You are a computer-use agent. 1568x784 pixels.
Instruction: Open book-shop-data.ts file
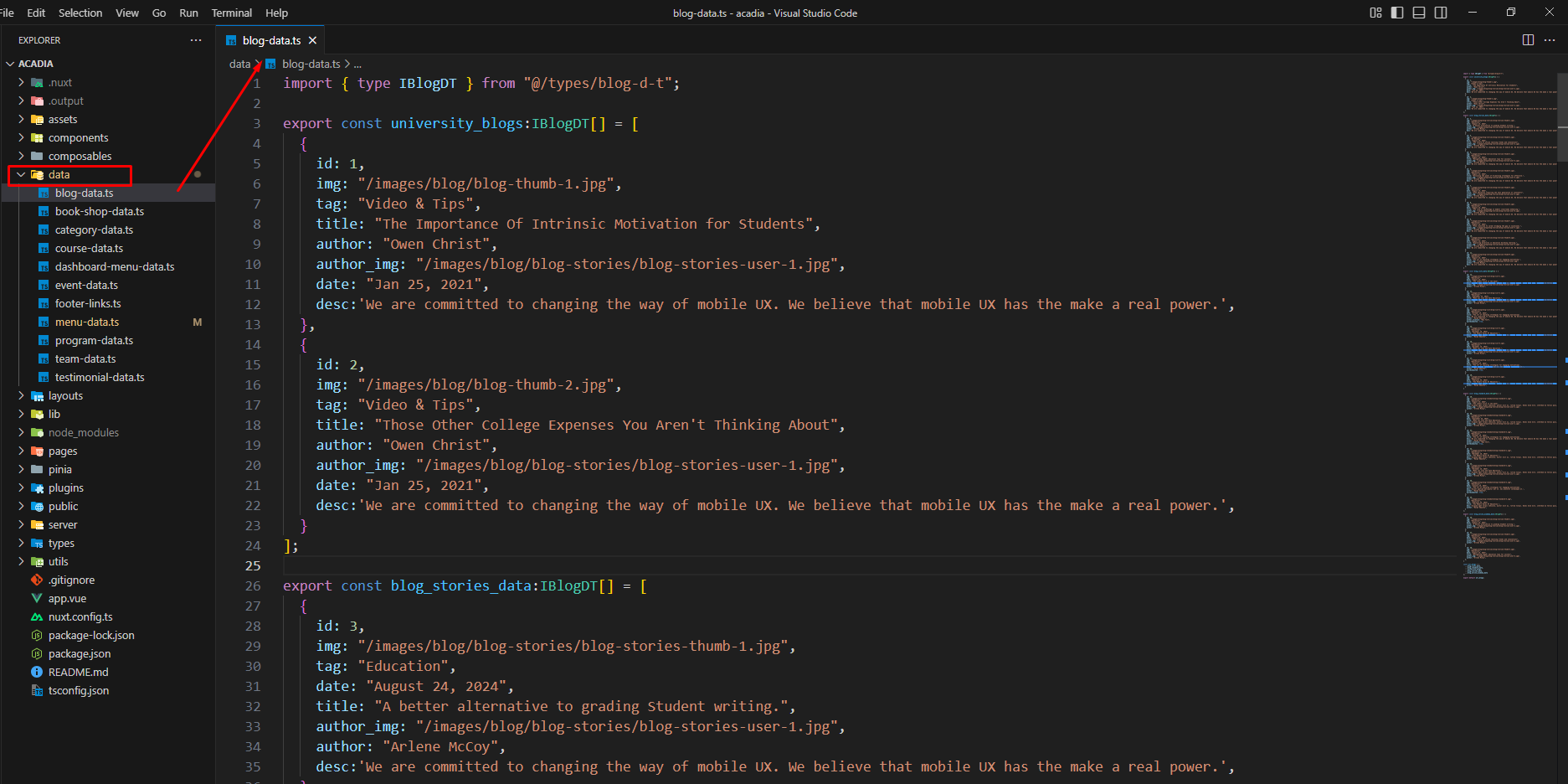click(x=108, y=211)
